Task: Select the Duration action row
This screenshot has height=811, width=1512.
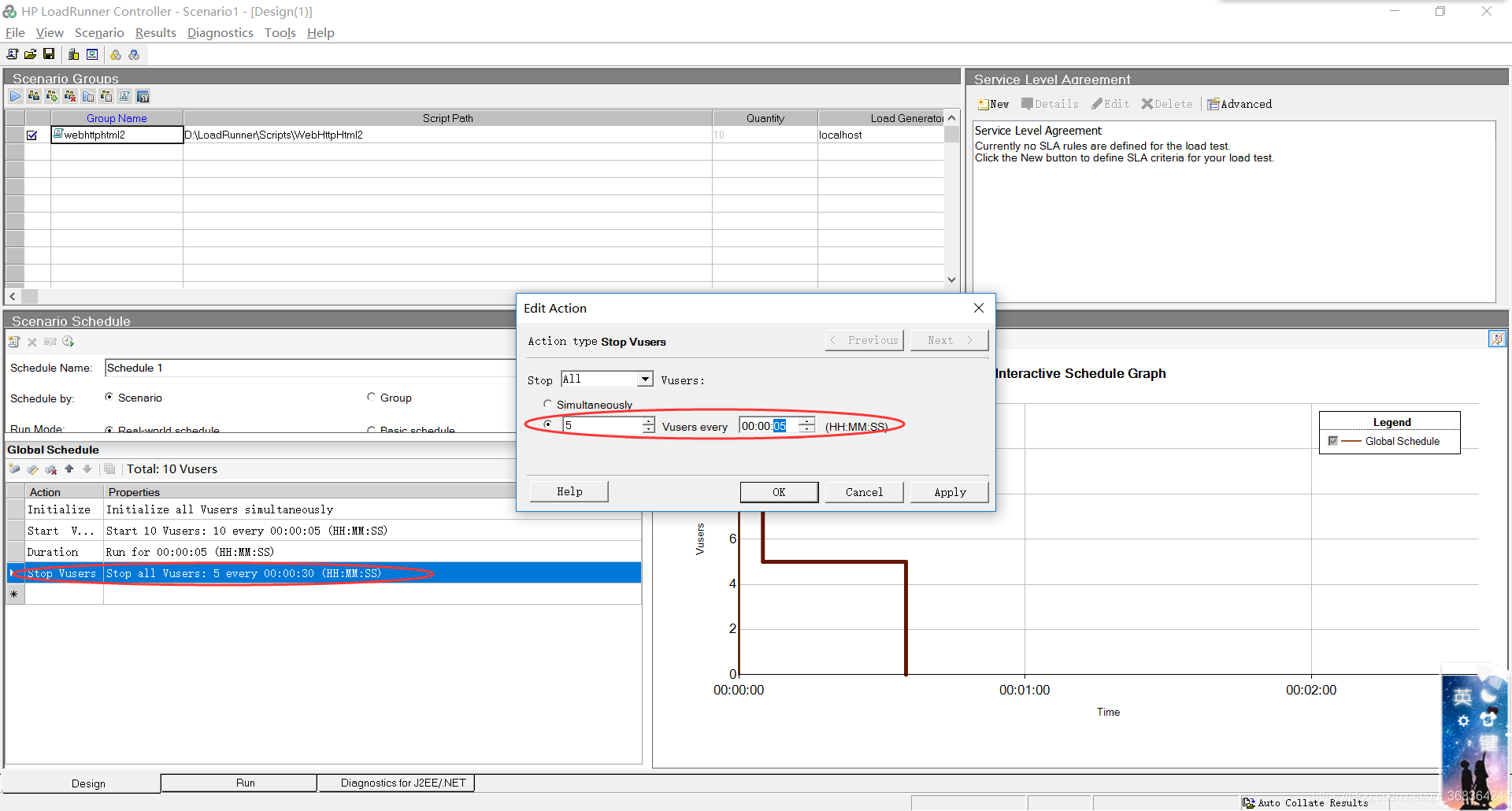Action: point(324,552)
